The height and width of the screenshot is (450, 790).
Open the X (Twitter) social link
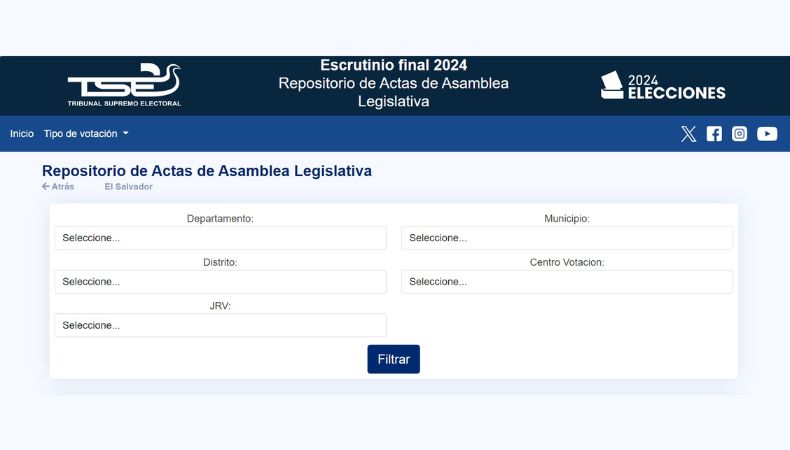(x=688, y=134)
